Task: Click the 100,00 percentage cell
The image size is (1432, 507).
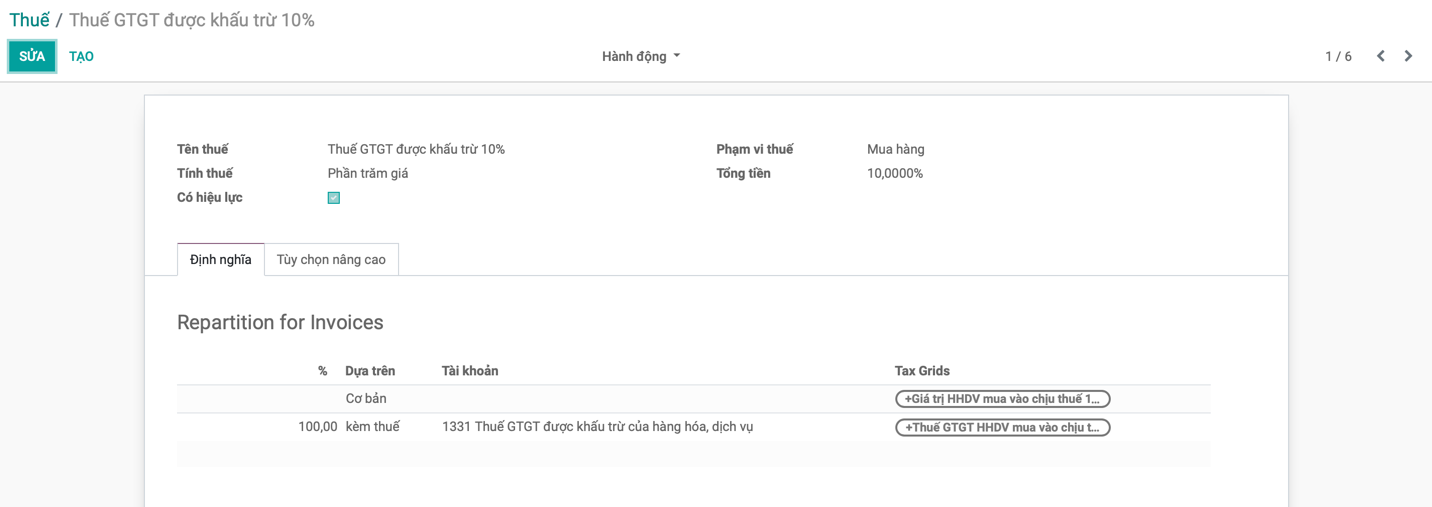Action: (x=317, y=427)
